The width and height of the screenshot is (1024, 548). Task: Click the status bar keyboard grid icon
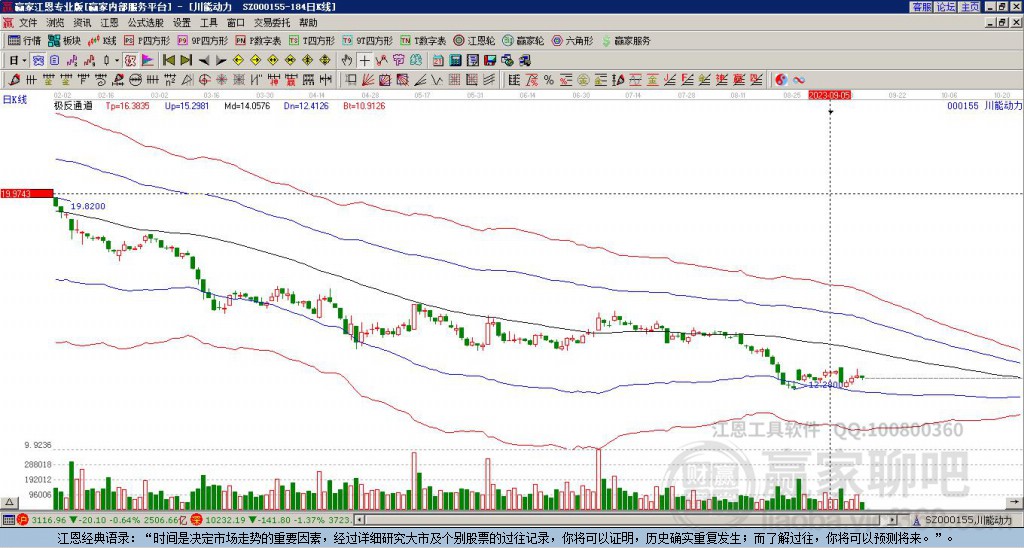(8, 520)
